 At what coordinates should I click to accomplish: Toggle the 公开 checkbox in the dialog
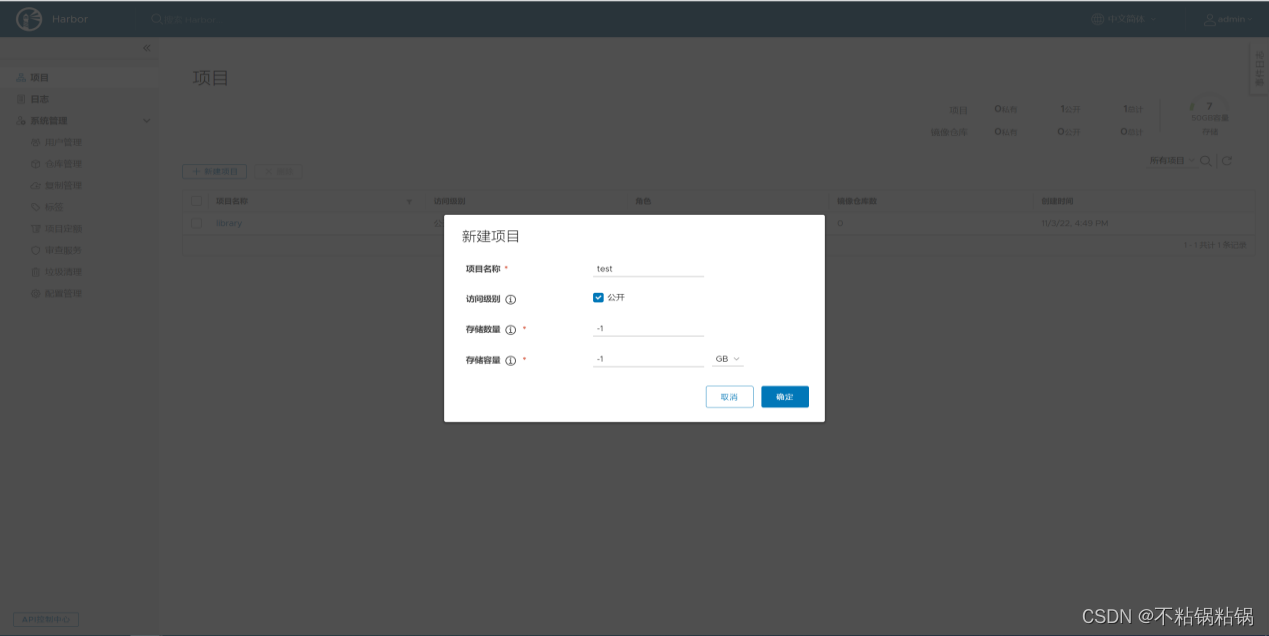tap(598, 298)
